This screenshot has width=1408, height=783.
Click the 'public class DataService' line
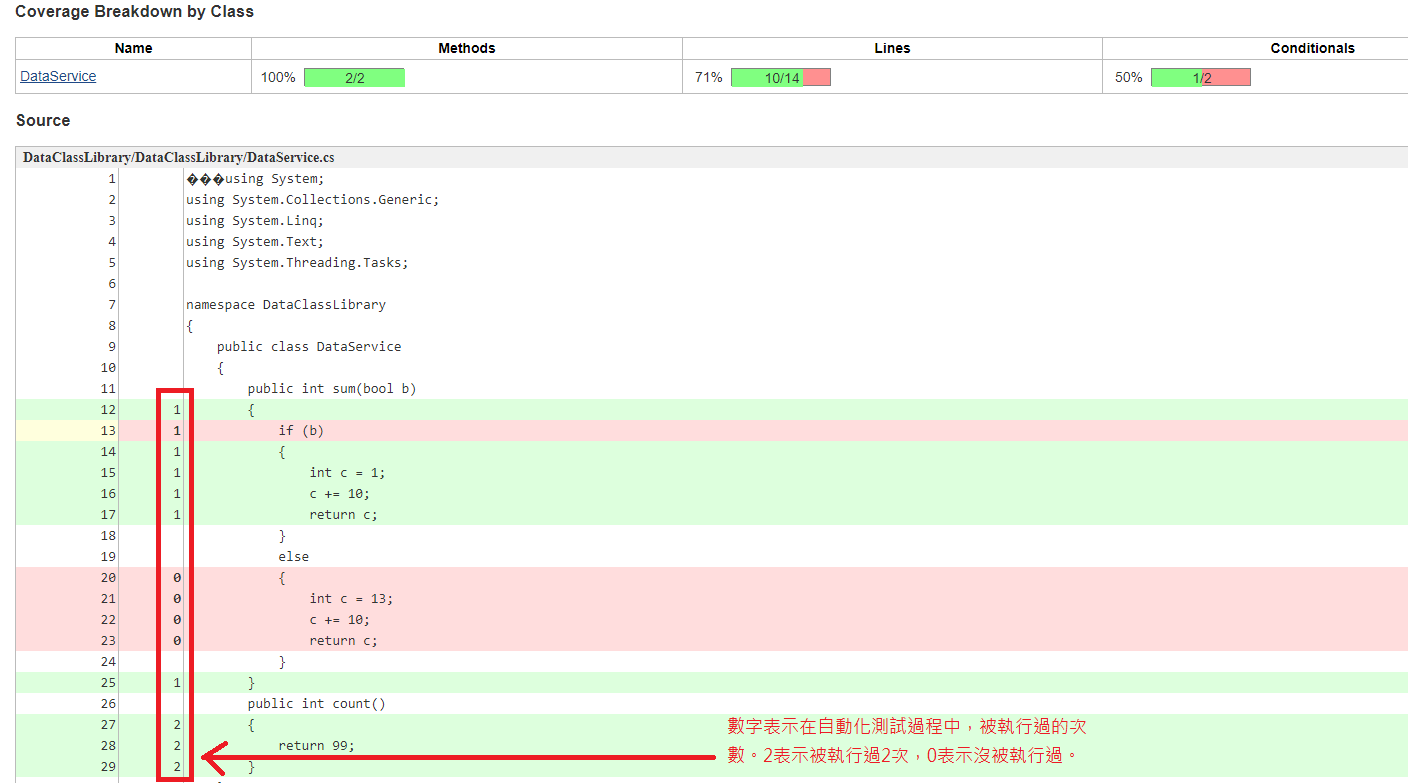tap(309, 347)
